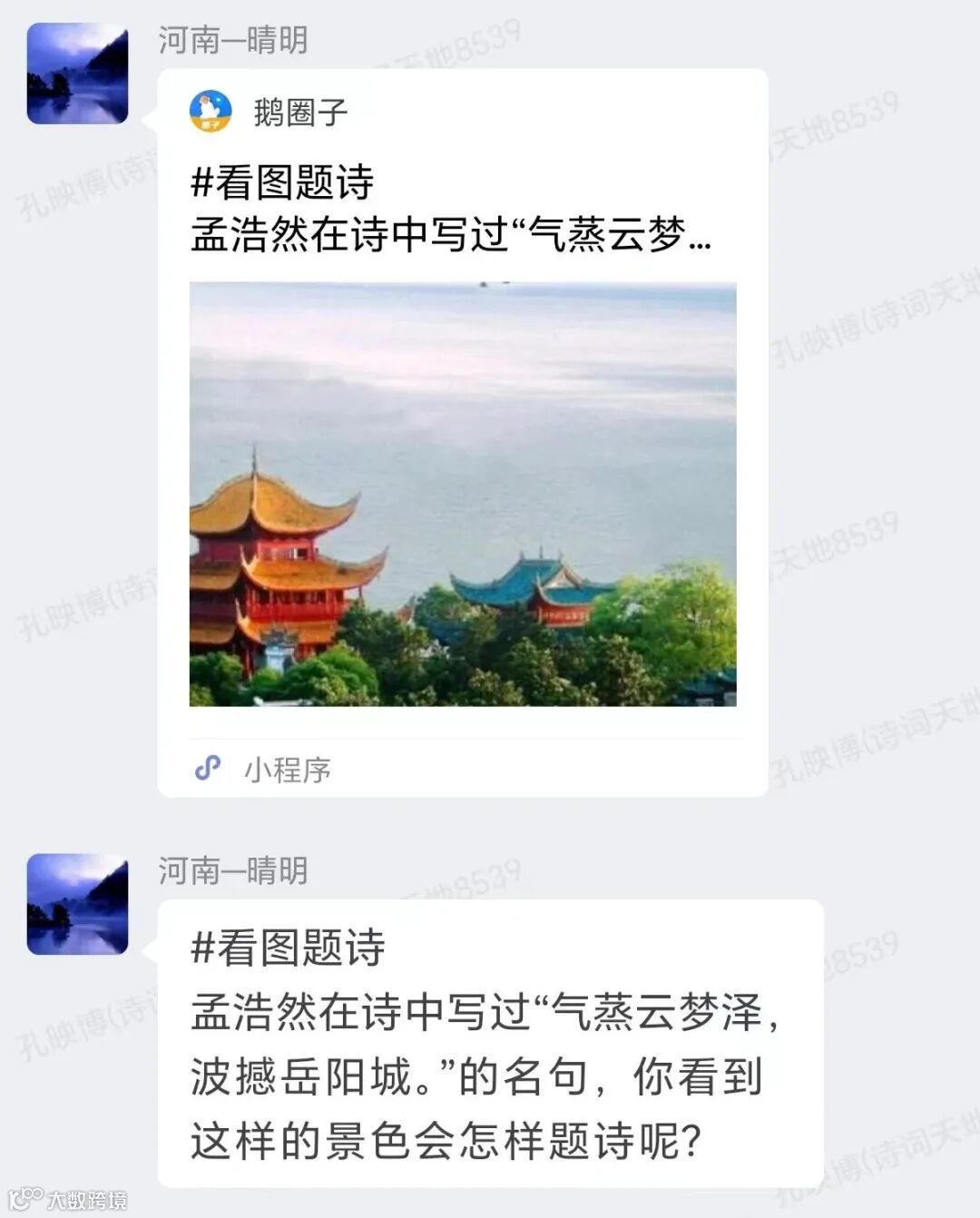The image size is (980, 1218).
Task: Tap the message line 孟浩然在诗中写过“气蒸云梦泽
Action: [x=485, y=1012]
